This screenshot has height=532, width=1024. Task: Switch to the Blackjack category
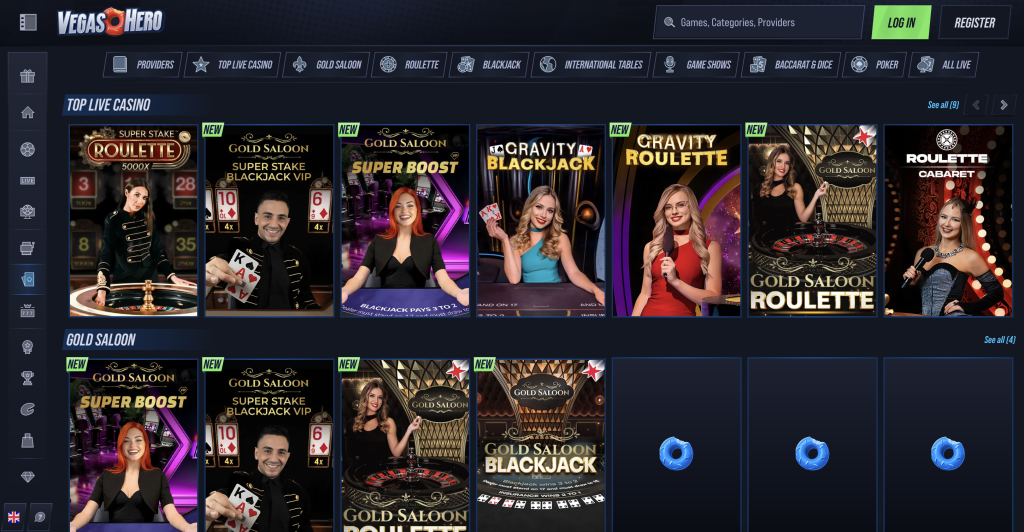pyautogui.click(x=489, y=65)
